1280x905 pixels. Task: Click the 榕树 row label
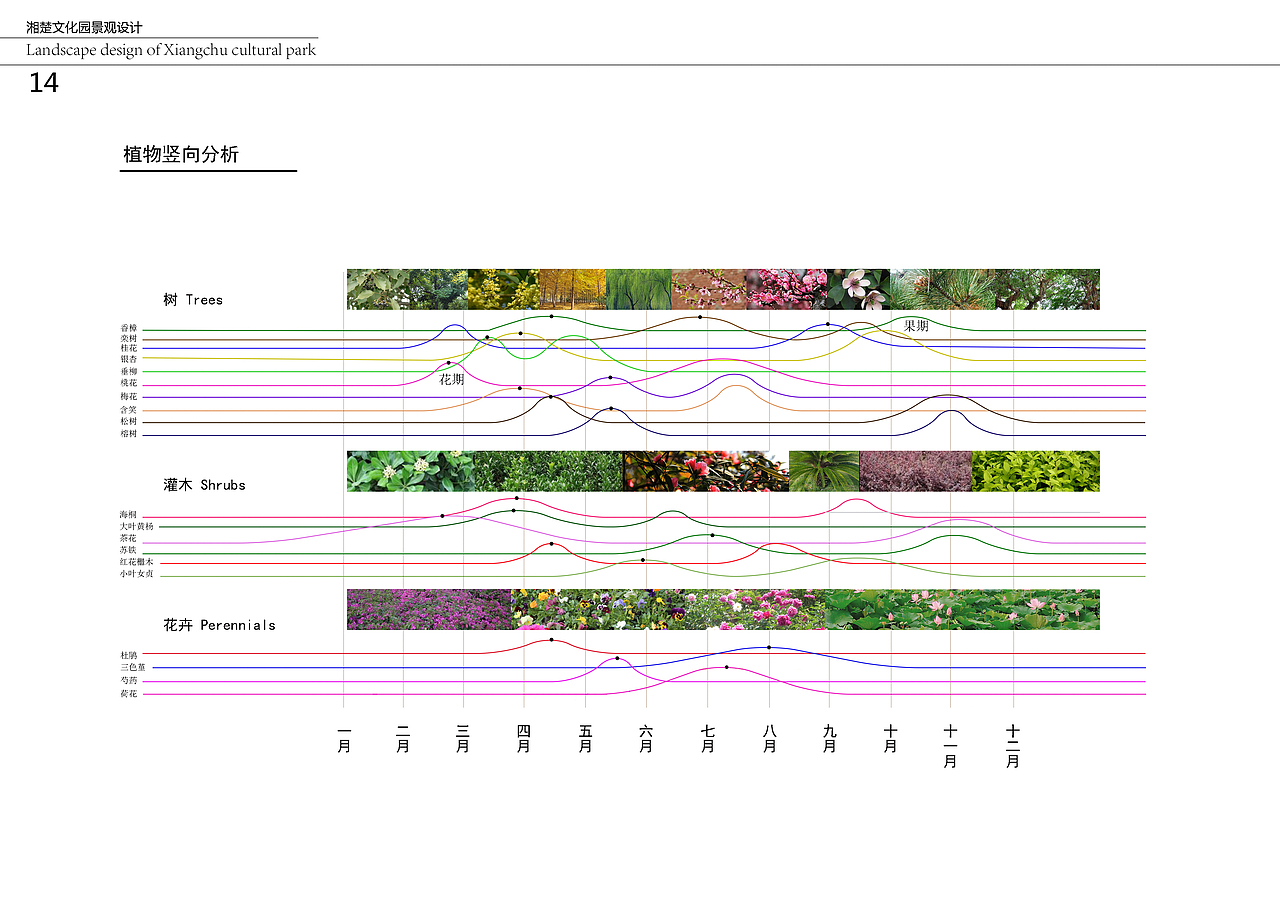click(x=129, y=435)
